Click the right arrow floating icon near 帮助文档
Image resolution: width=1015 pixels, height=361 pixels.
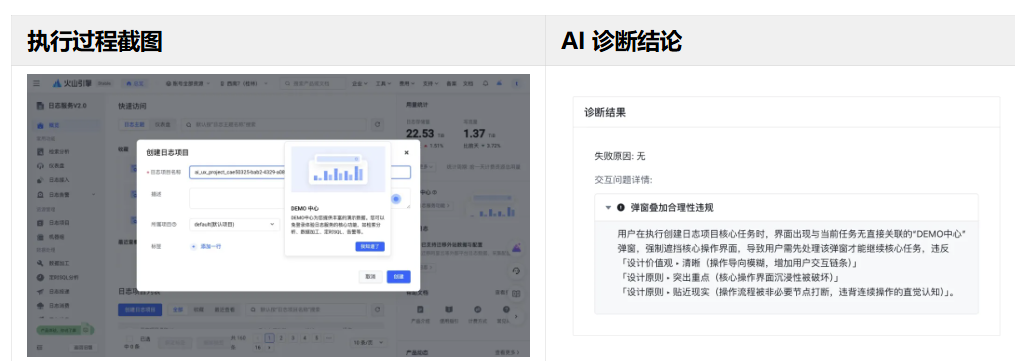516,316
